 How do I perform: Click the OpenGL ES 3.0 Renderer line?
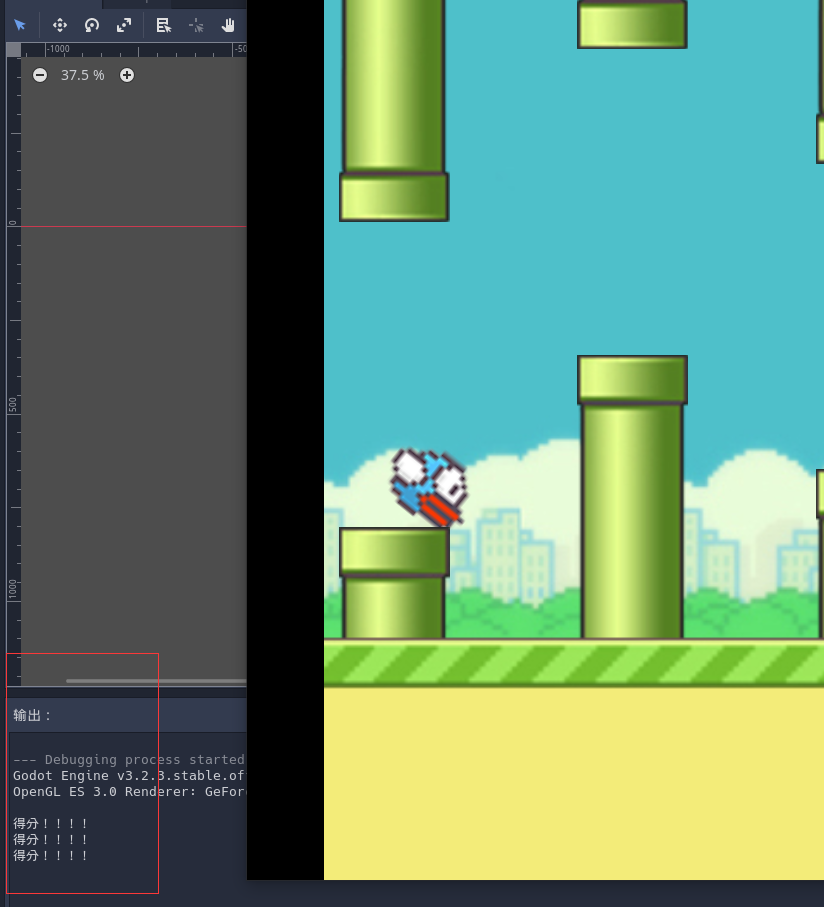click(128, 791)
